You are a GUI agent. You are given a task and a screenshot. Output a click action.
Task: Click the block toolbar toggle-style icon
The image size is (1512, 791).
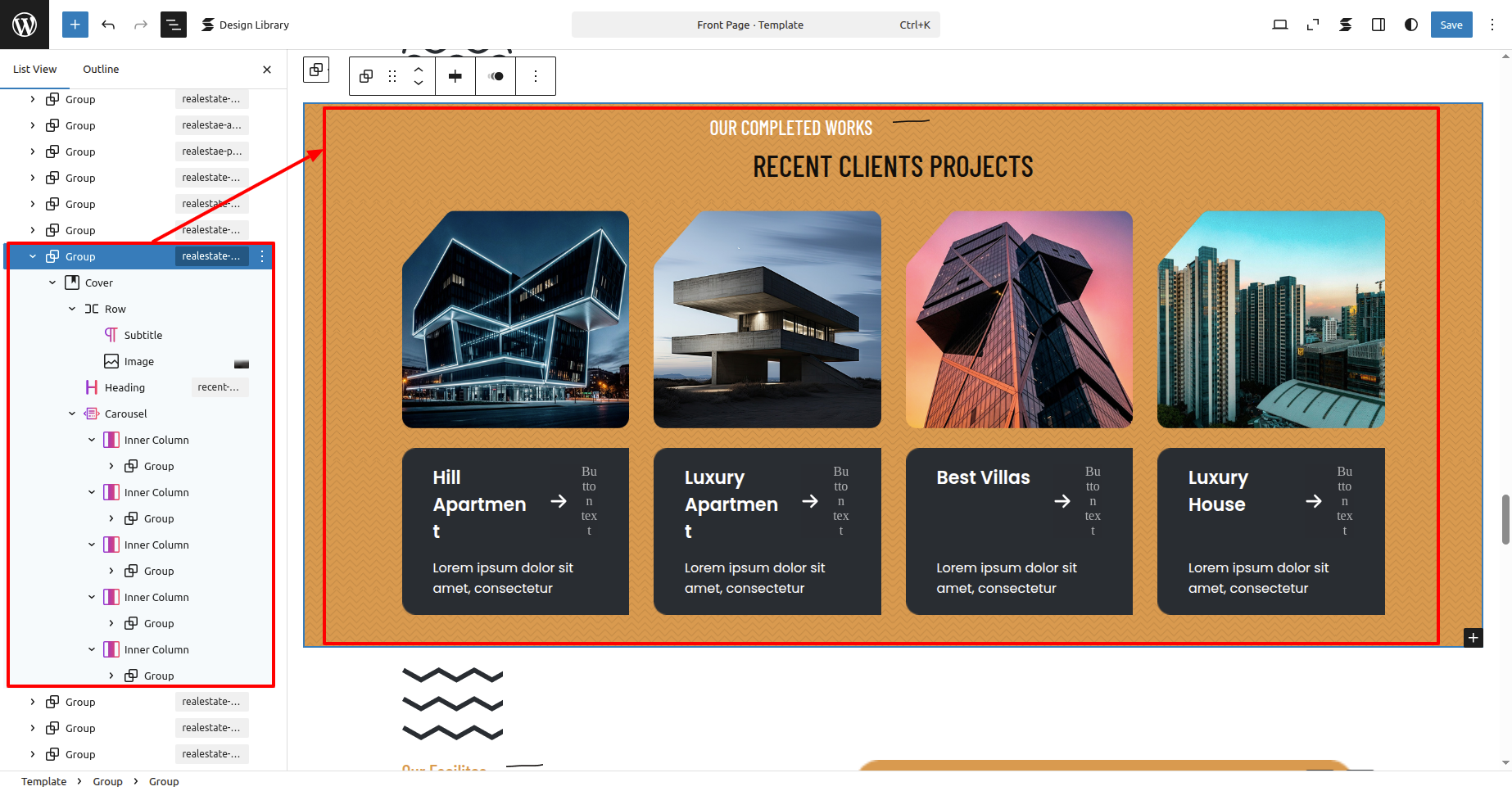coord(496,76)
